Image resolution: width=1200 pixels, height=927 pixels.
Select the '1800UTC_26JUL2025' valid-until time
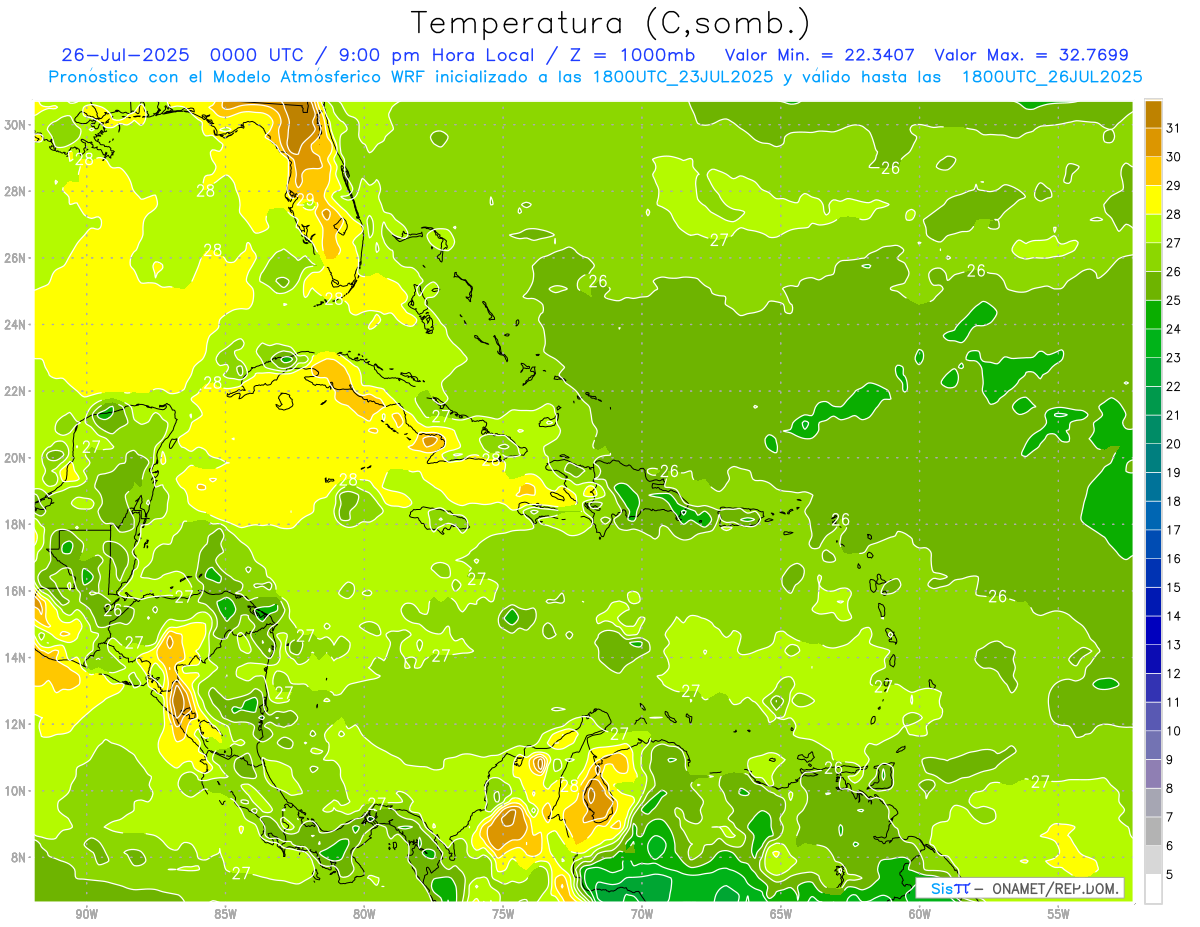click(x=1052, y=77)
